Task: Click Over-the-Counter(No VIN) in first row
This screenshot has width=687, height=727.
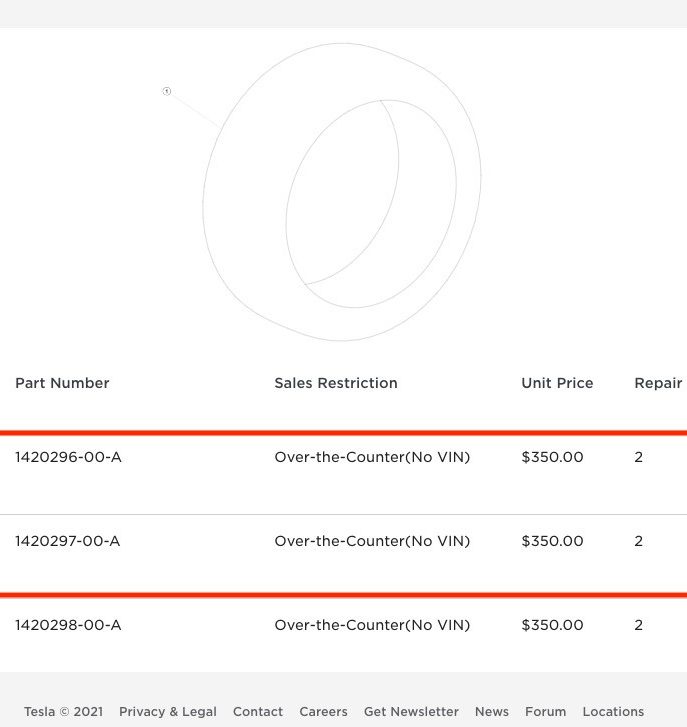Action: tap(372, 457)
